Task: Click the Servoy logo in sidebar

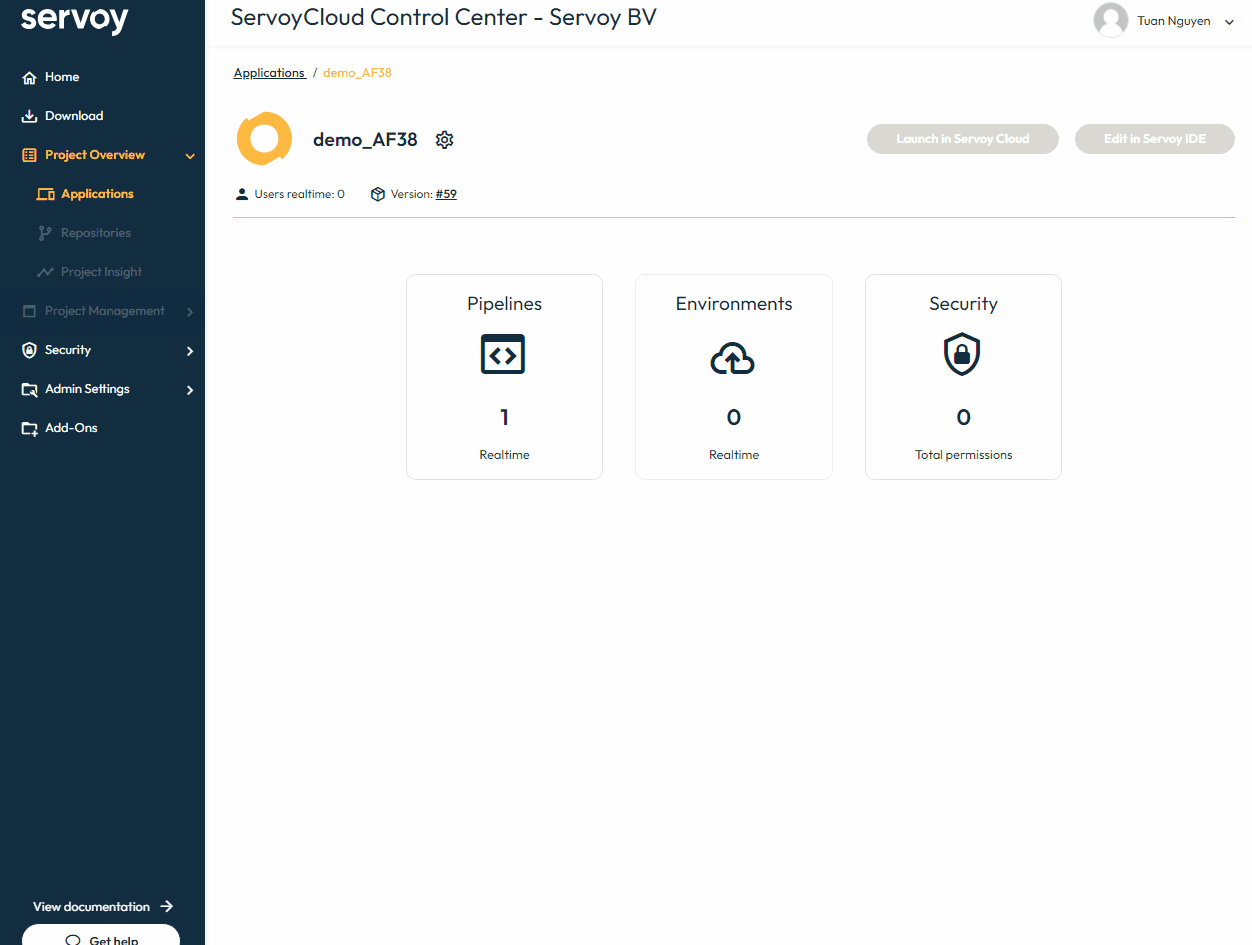Action: tap(74, 19)
